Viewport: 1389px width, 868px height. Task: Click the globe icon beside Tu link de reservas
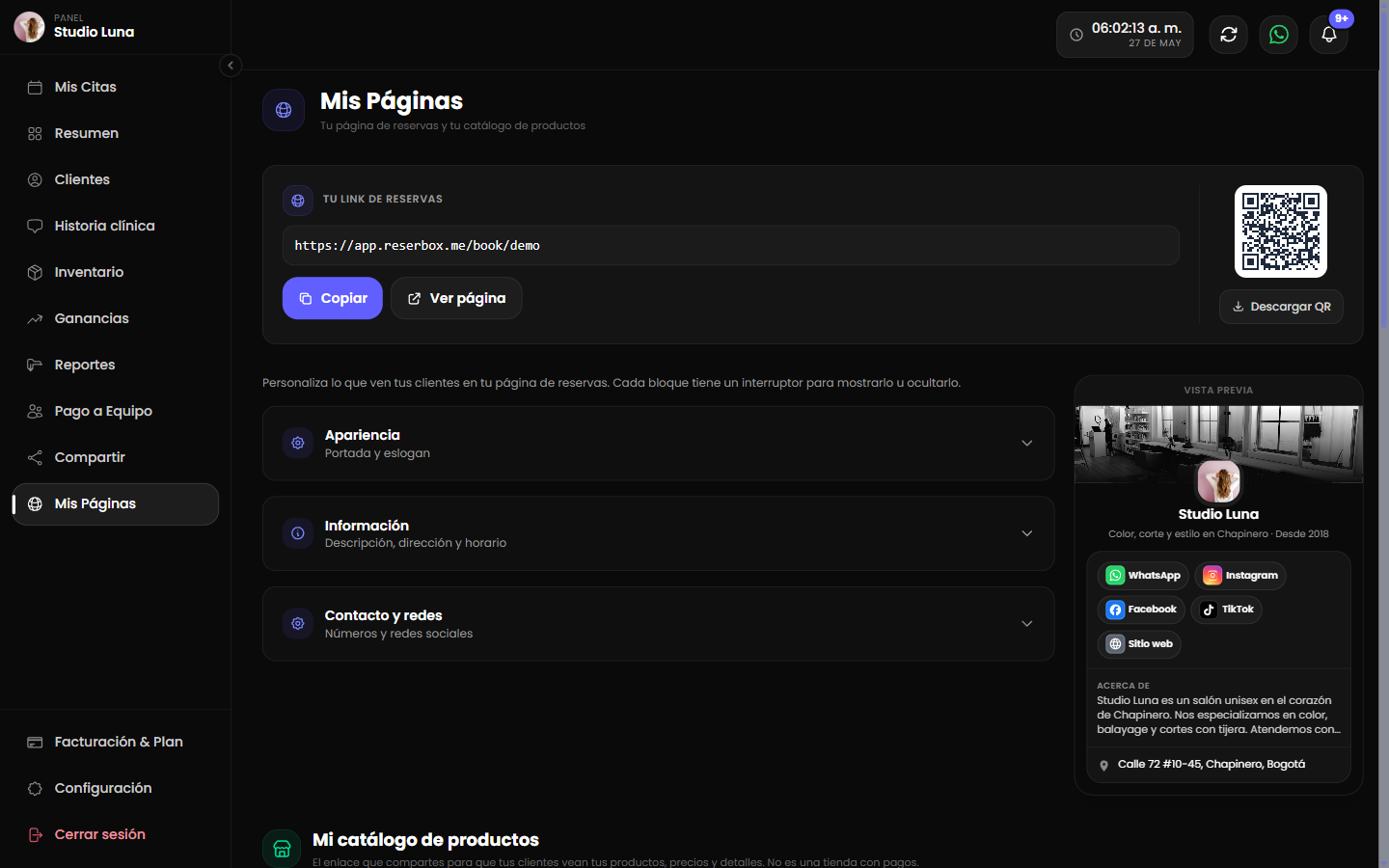pyautogui.click(x=298, y=201)
